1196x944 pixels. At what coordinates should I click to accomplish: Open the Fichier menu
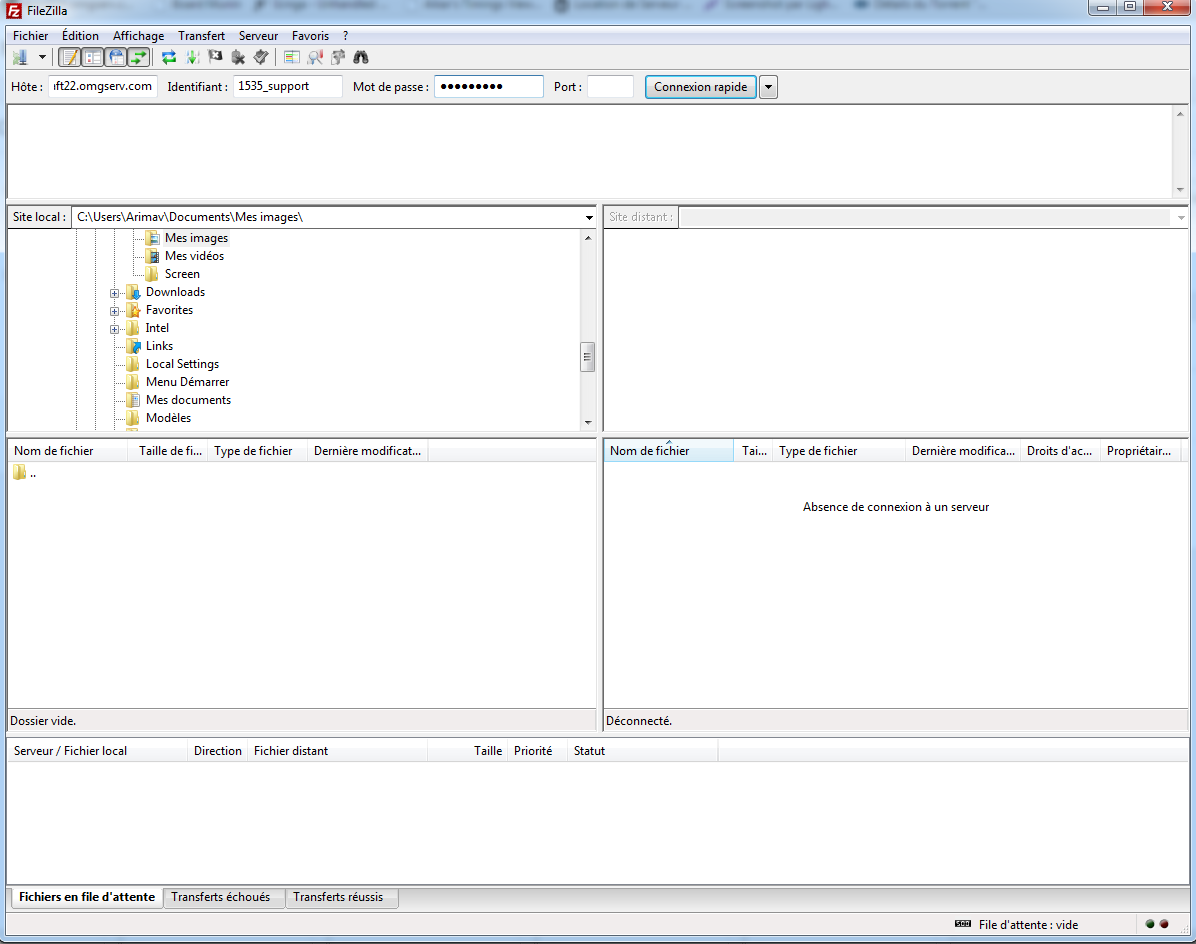[x=31, y=36]
